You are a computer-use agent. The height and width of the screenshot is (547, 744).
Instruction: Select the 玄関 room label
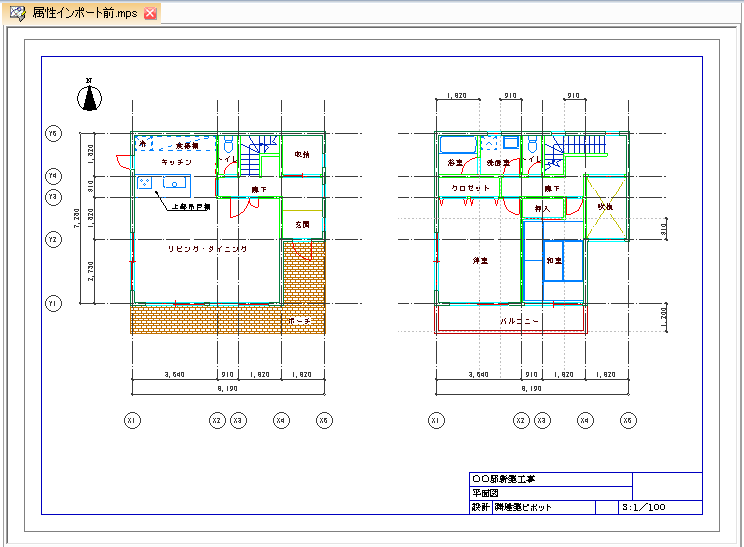(302, 224)
